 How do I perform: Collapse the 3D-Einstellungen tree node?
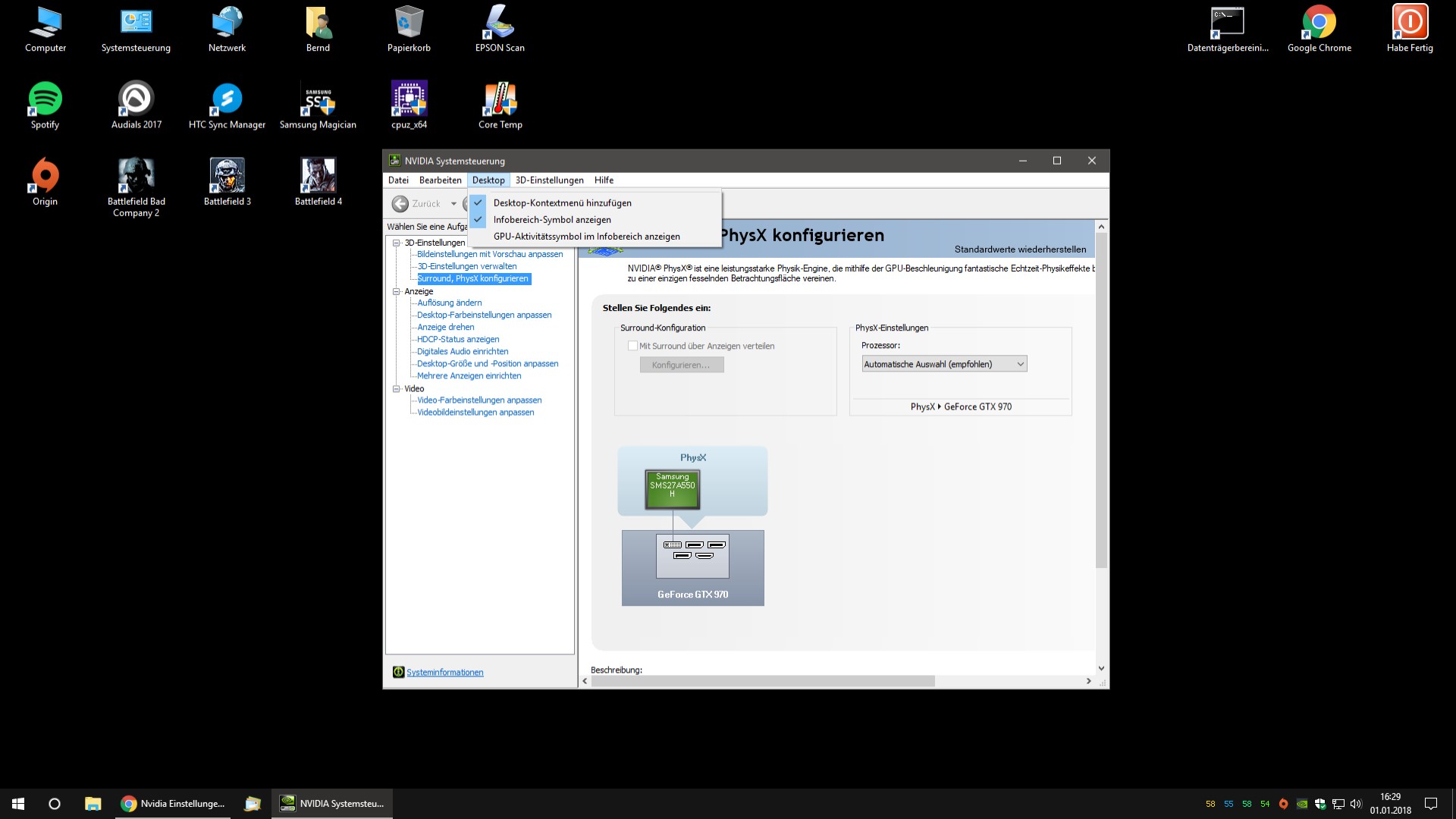coord(396,243)
